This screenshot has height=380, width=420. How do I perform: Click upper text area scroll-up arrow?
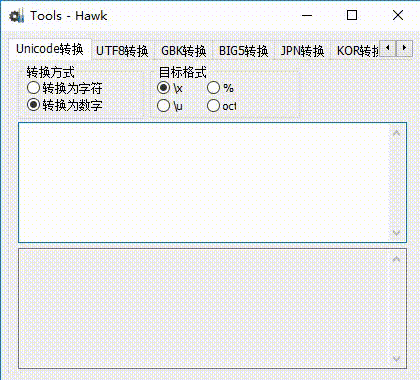tap(397, 133)
